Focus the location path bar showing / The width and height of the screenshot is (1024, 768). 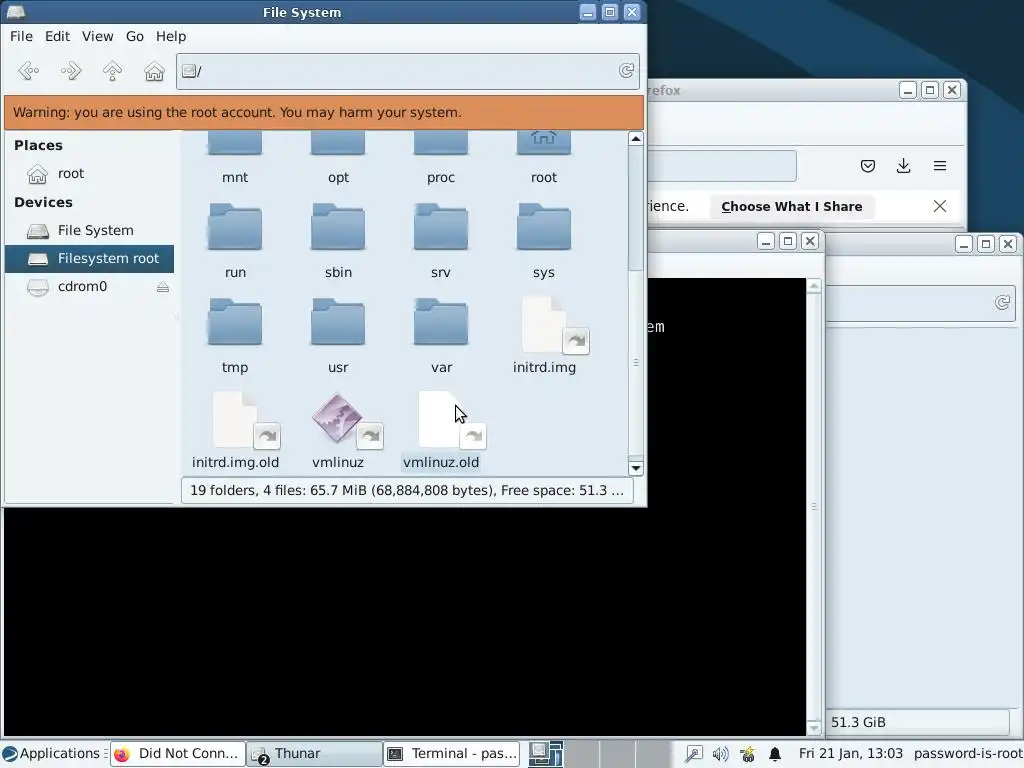408,71
